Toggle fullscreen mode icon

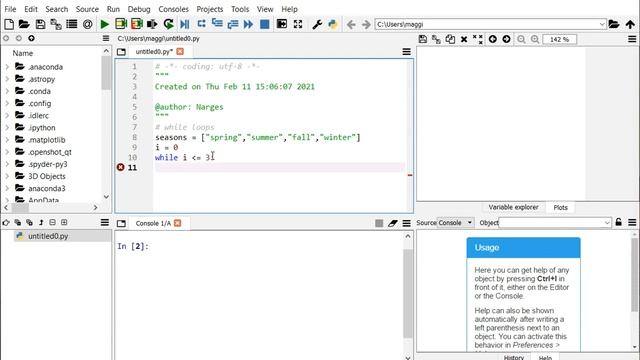(298, 24)
